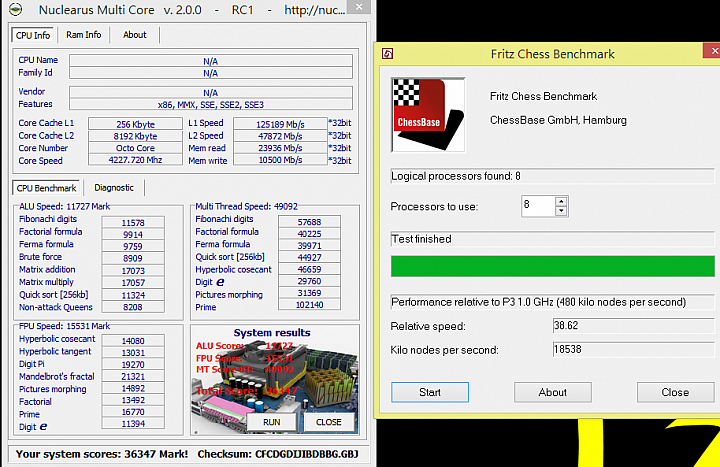This screenshot has width=720, height=467.
Task: Click FPU Digit e score 11394
Action: pyautogui.click(x=133, y=424)
